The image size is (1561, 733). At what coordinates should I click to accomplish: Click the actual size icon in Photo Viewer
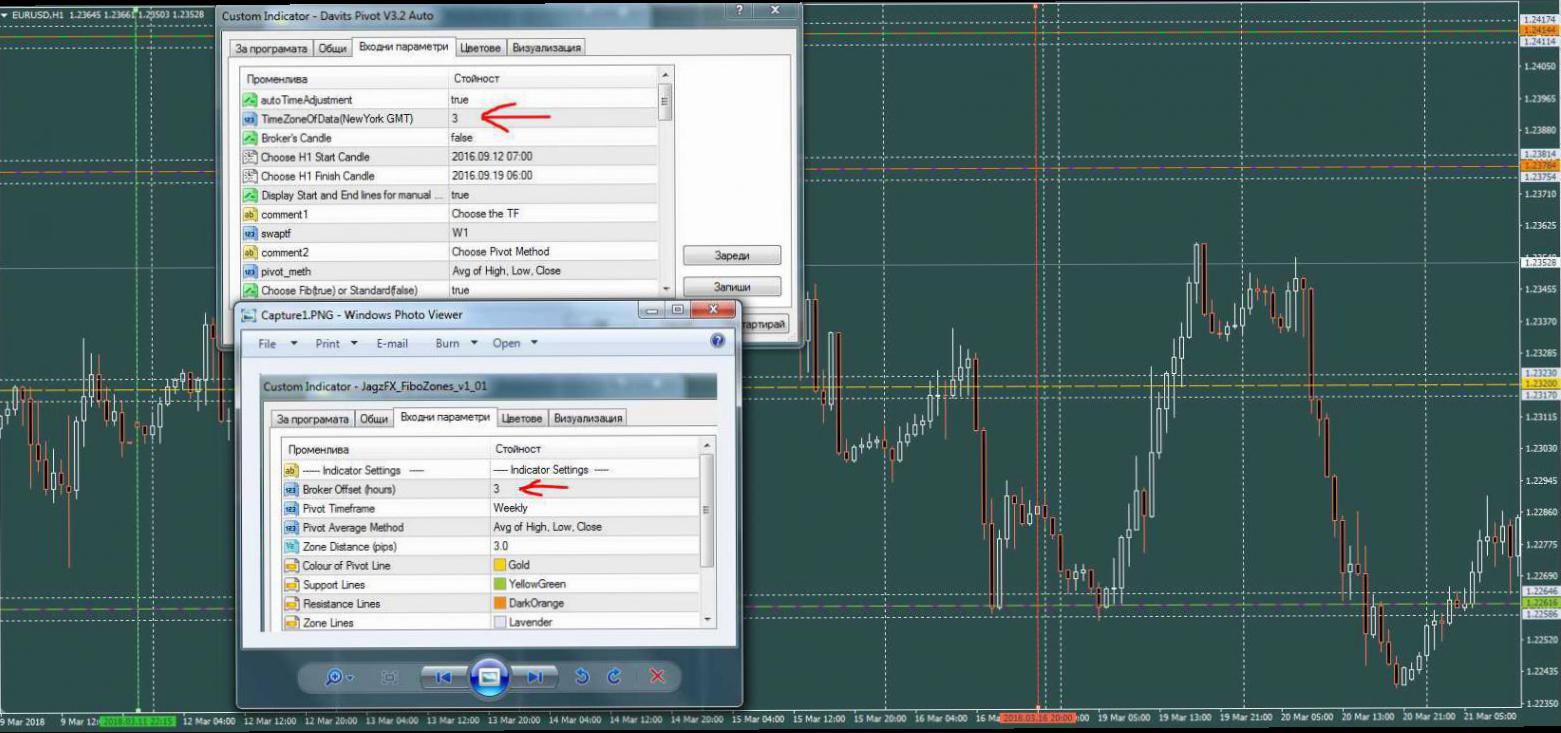[x=390, y=677]
